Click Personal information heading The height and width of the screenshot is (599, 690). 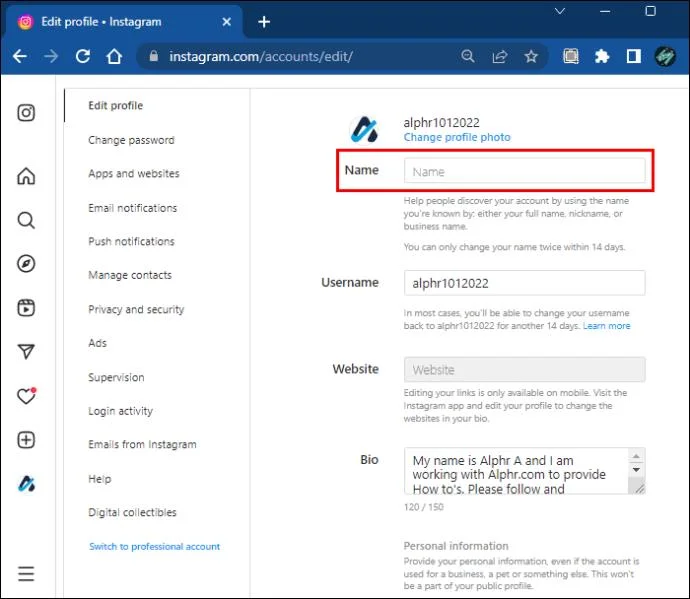click(x=456, y=546)
